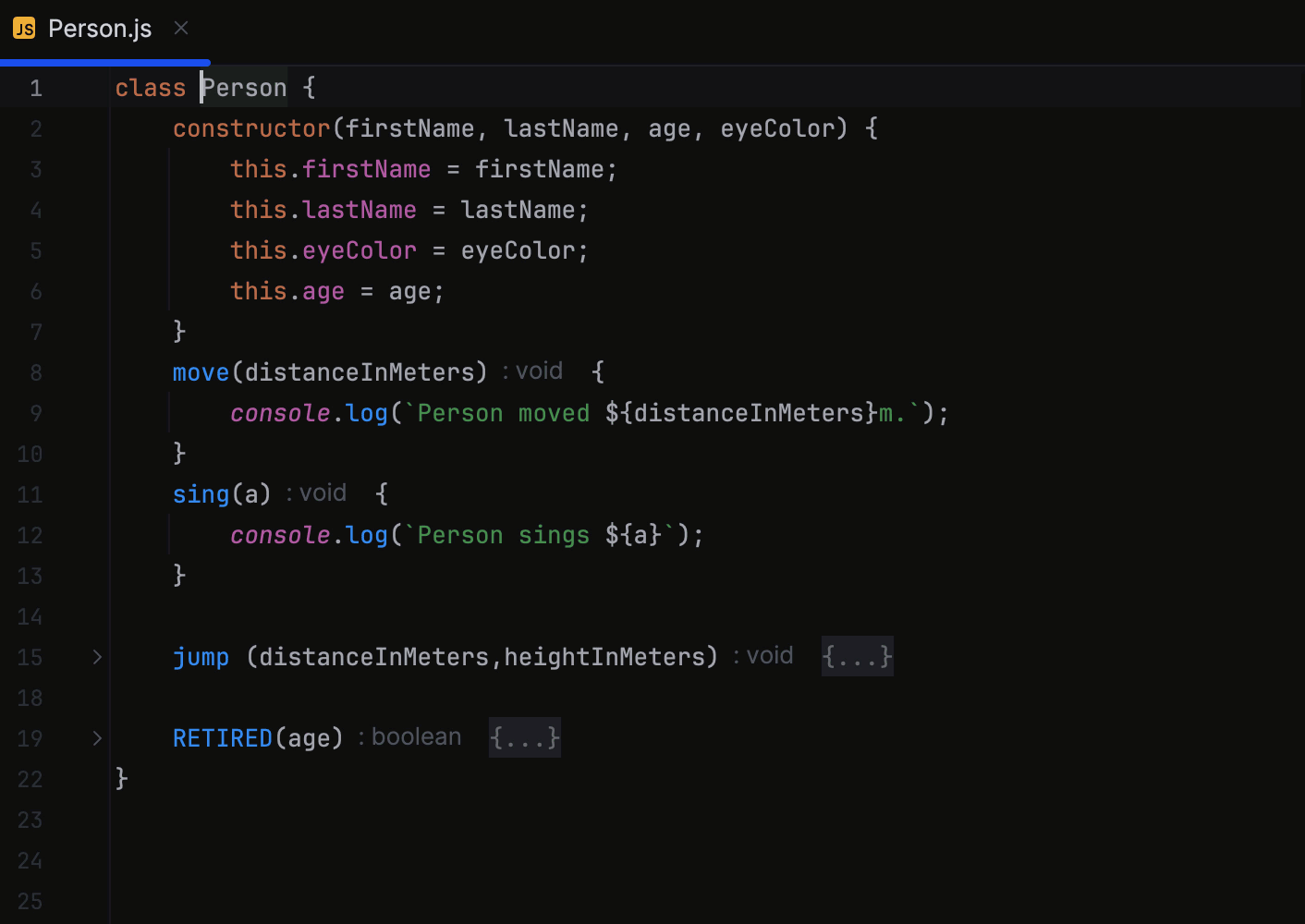Click the console.log call on line 12
Screen dimensions: 1305x924
point(310,534)
